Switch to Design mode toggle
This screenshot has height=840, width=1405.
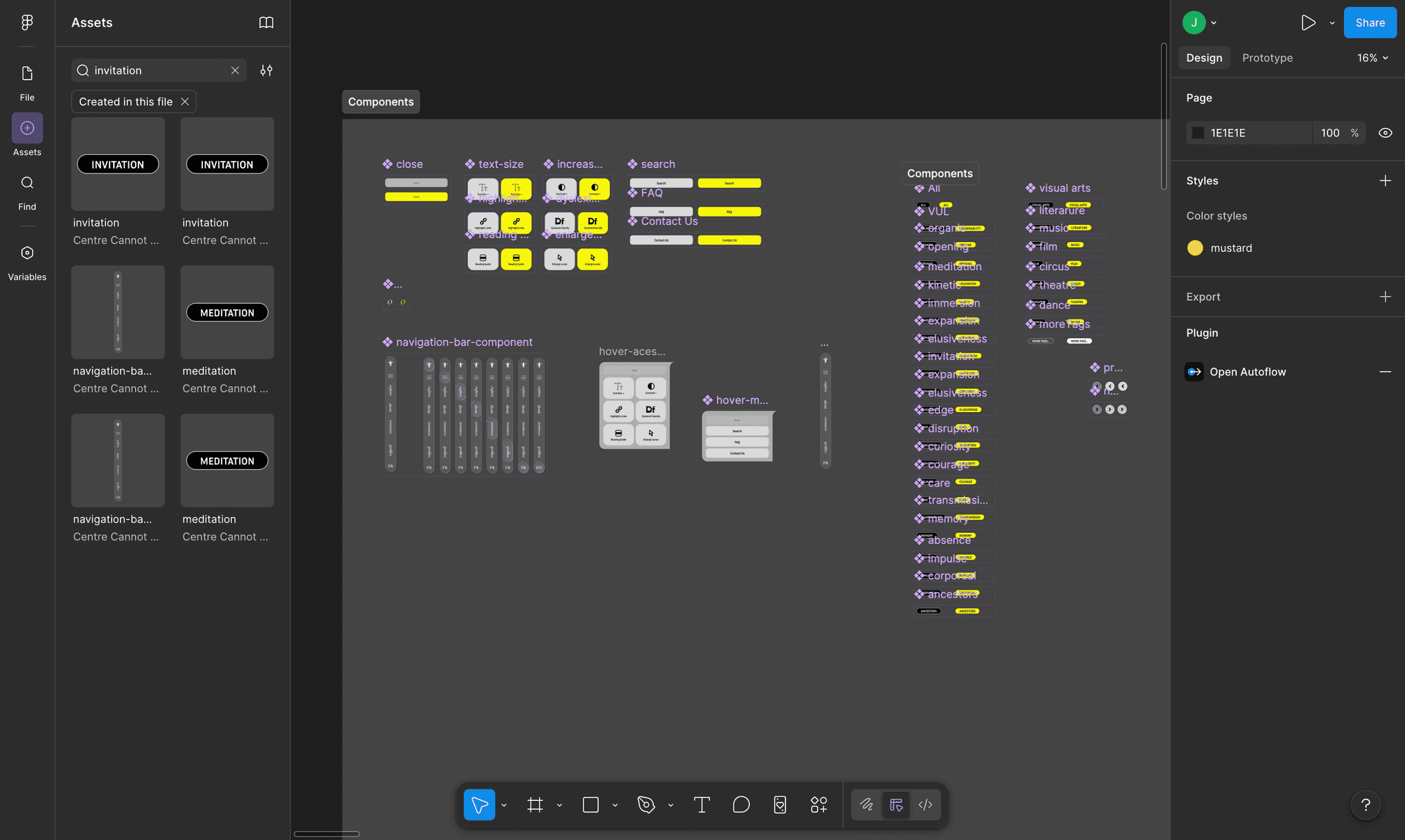click(896, 804)
